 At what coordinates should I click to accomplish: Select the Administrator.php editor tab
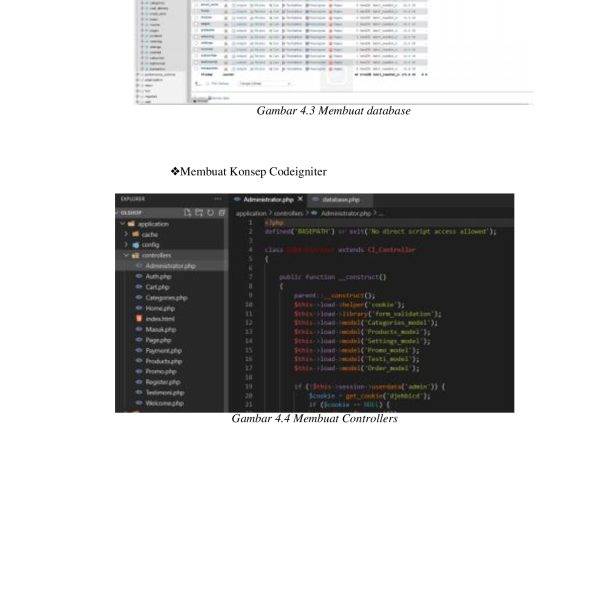tap(264, 199)
